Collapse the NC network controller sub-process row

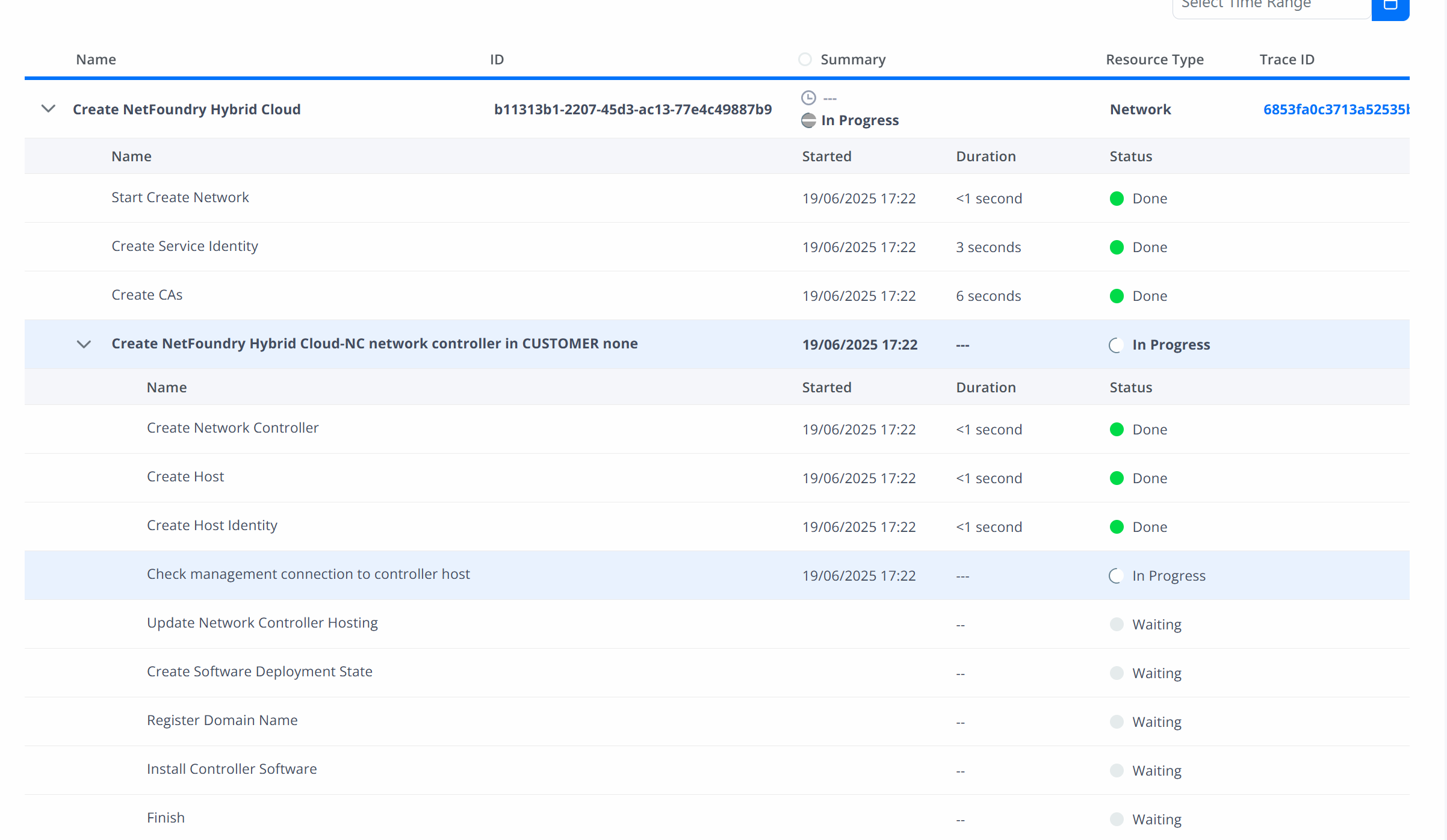84,344
